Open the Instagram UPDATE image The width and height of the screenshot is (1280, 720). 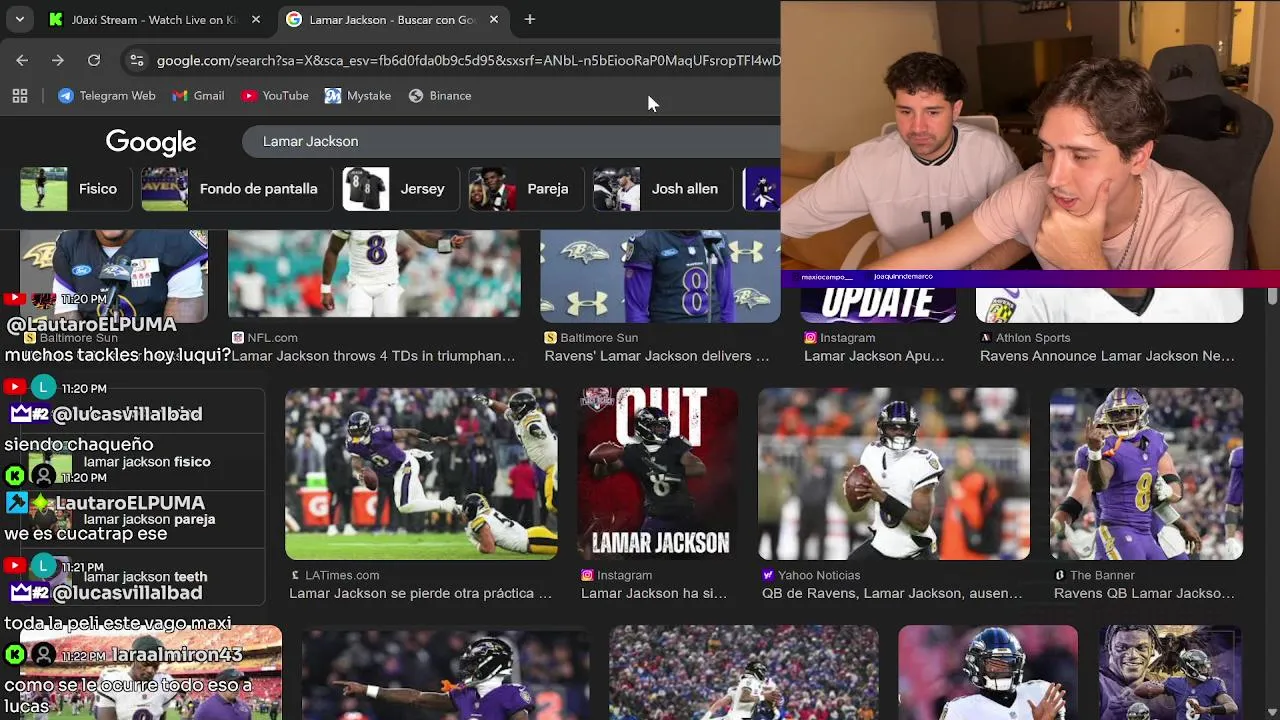coord(878,304)
